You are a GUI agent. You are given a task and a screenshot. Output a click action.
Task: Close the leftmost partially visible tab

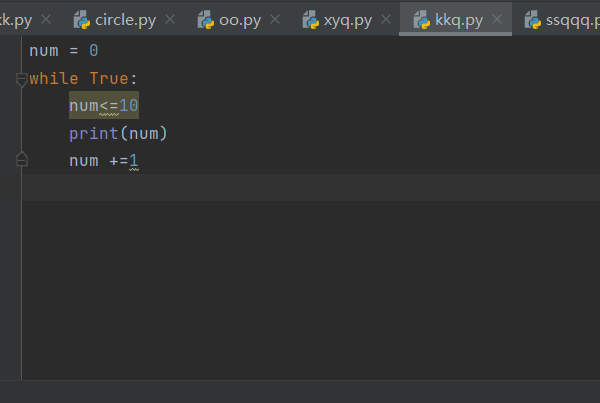(46, 19)
